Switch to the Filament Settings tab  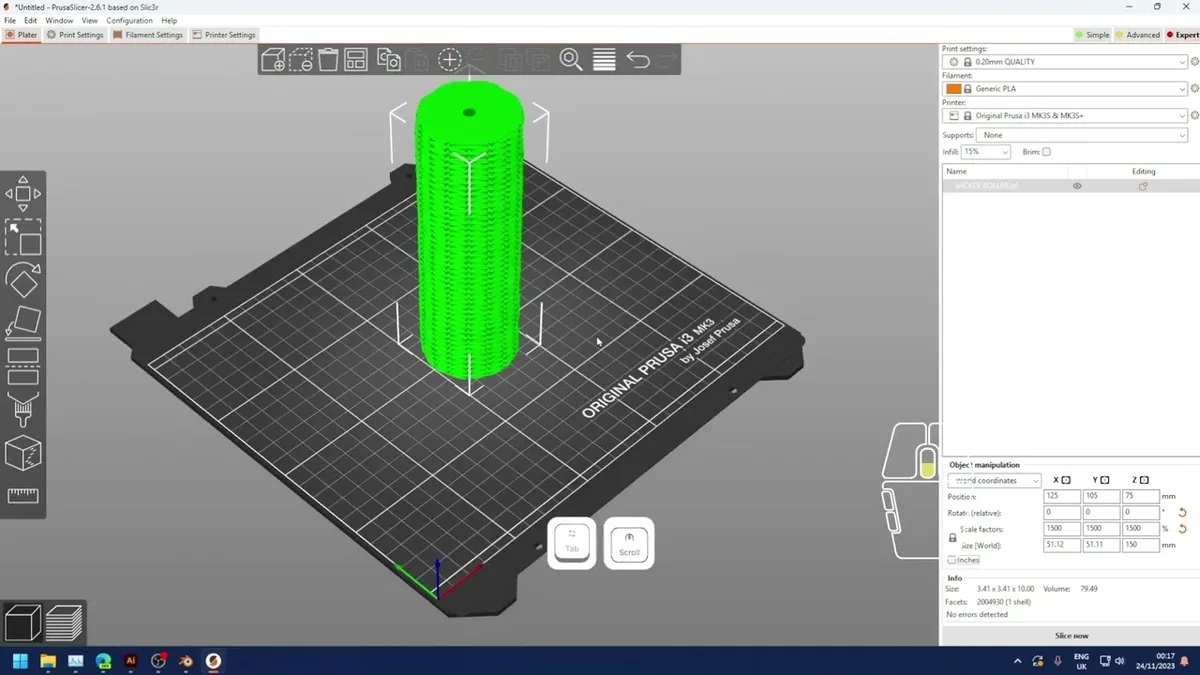(148, 35)
